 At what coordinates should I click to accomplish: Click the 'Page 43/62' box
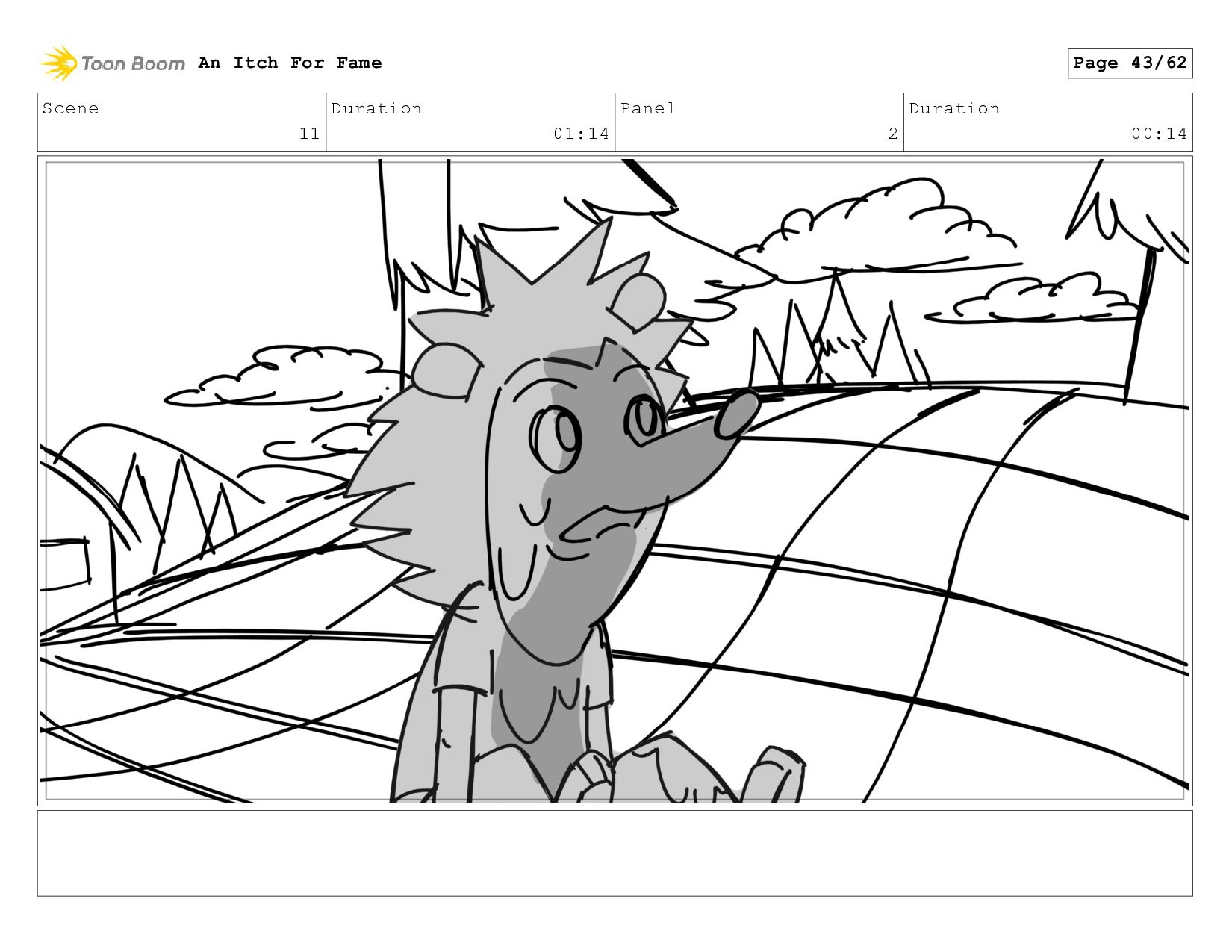(1130, 63)
